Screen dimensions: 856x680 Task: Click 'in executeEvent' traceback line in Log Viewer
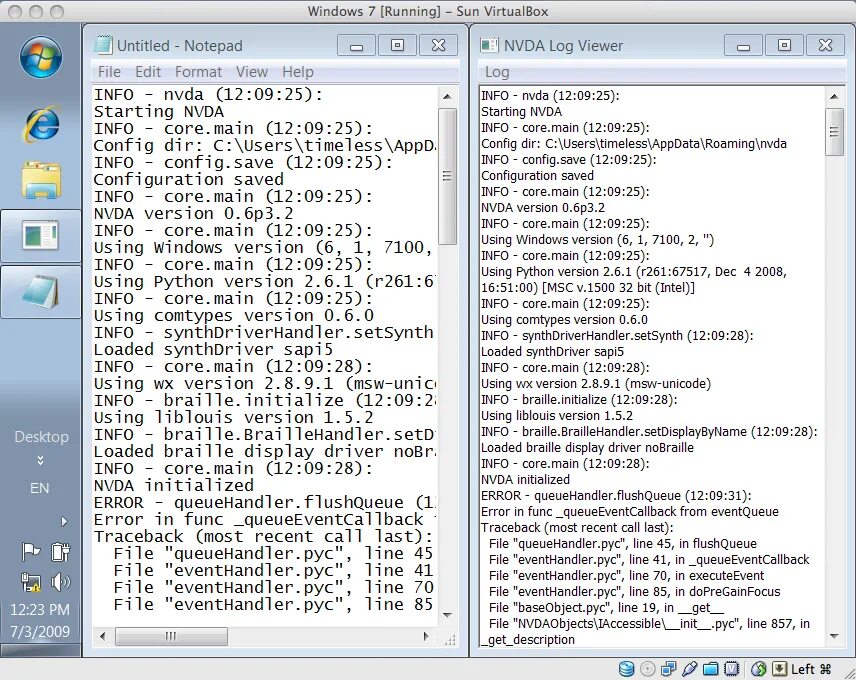(x=626, y=576)
